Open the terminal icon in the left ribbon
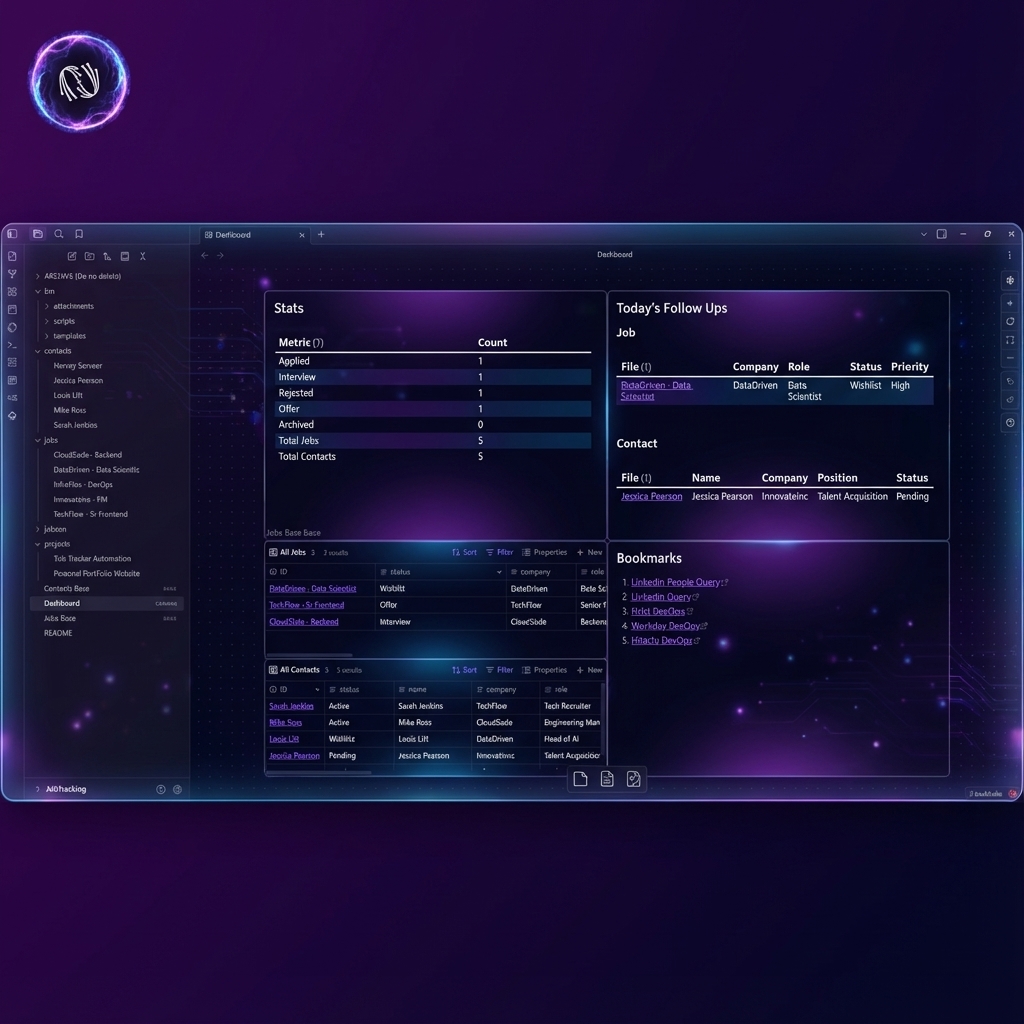This screenshot has height=1024, width=1024. point(12,344)
